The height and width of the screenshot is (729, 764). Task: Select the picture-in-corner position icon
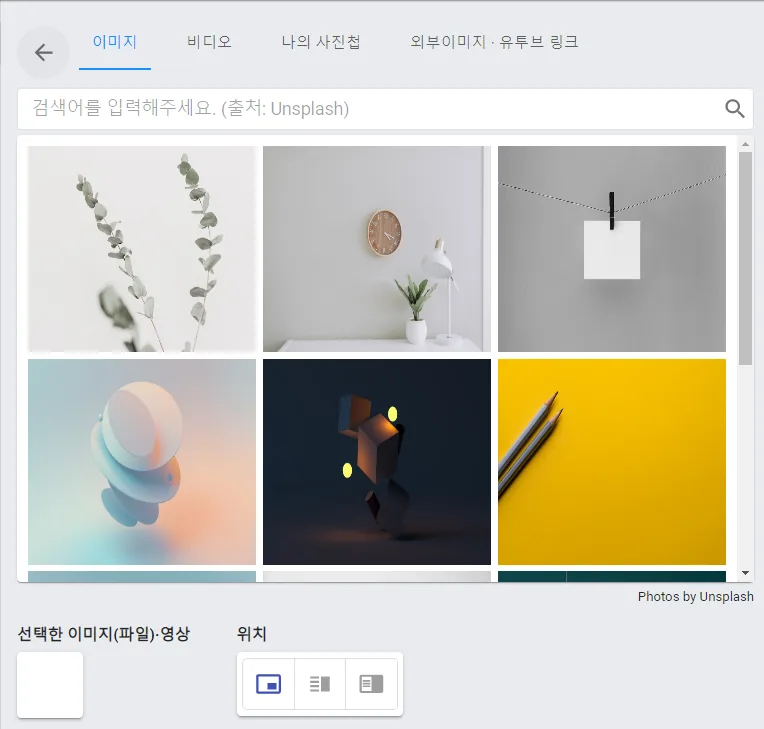click(268, 684)
